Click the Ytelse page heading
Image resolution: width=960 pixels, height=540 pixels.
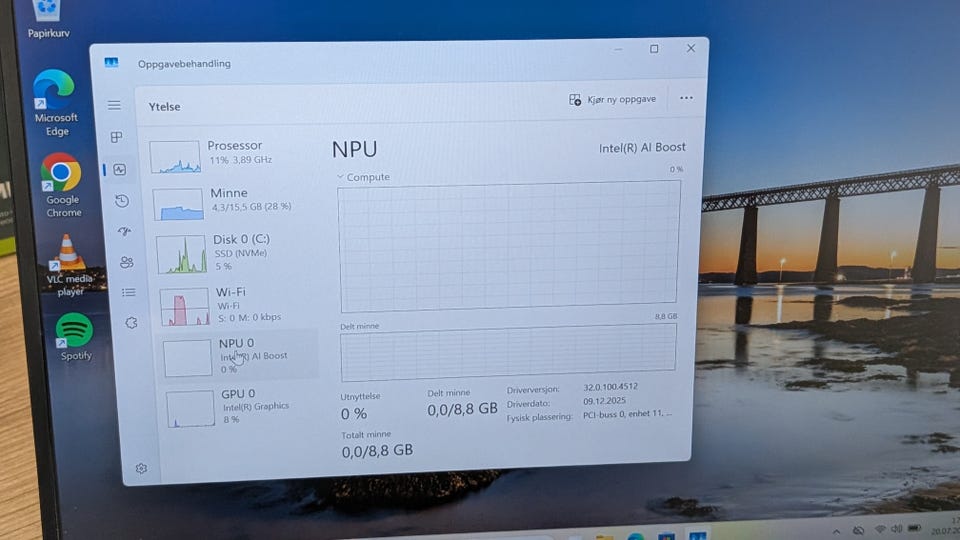click(x=165, y=107)
